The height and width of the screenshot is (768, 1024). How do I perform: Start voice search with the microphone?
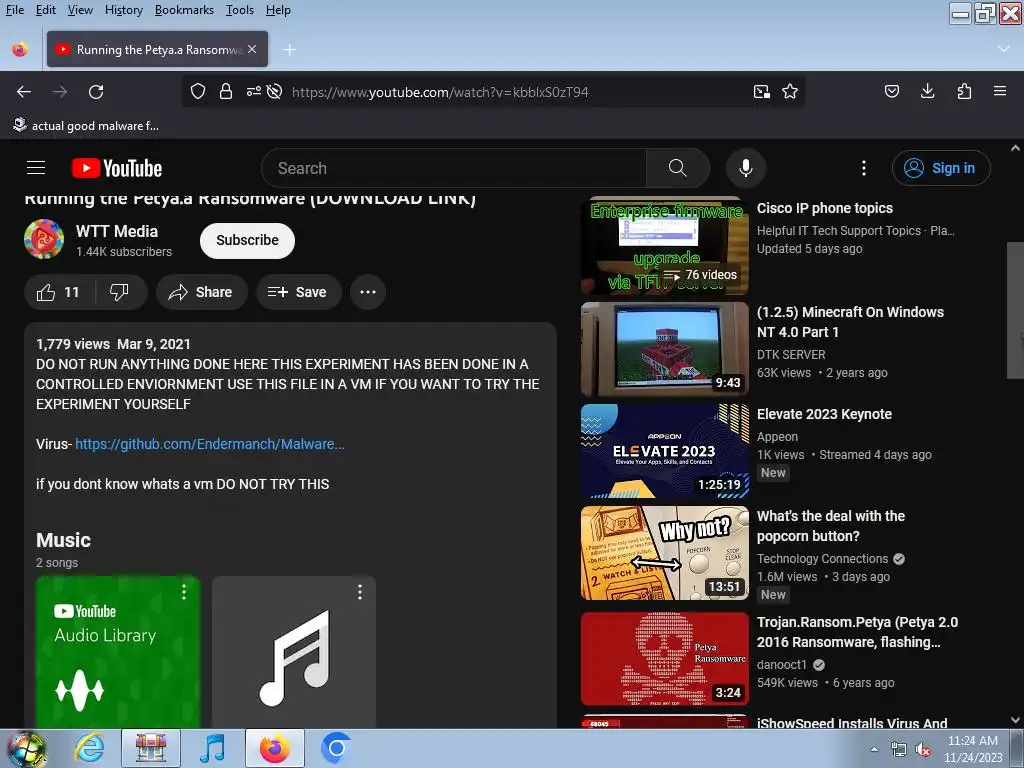(746, 168)
